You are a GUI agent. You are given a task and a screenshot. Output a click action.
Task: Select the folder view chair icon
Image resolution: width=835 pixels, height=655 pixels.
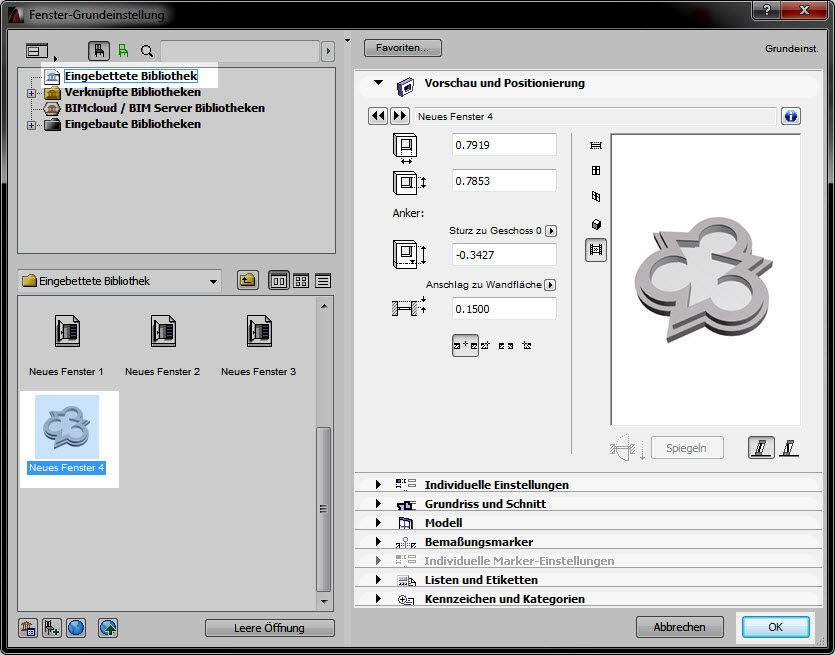pyautogui.click(x=99, y=51)
